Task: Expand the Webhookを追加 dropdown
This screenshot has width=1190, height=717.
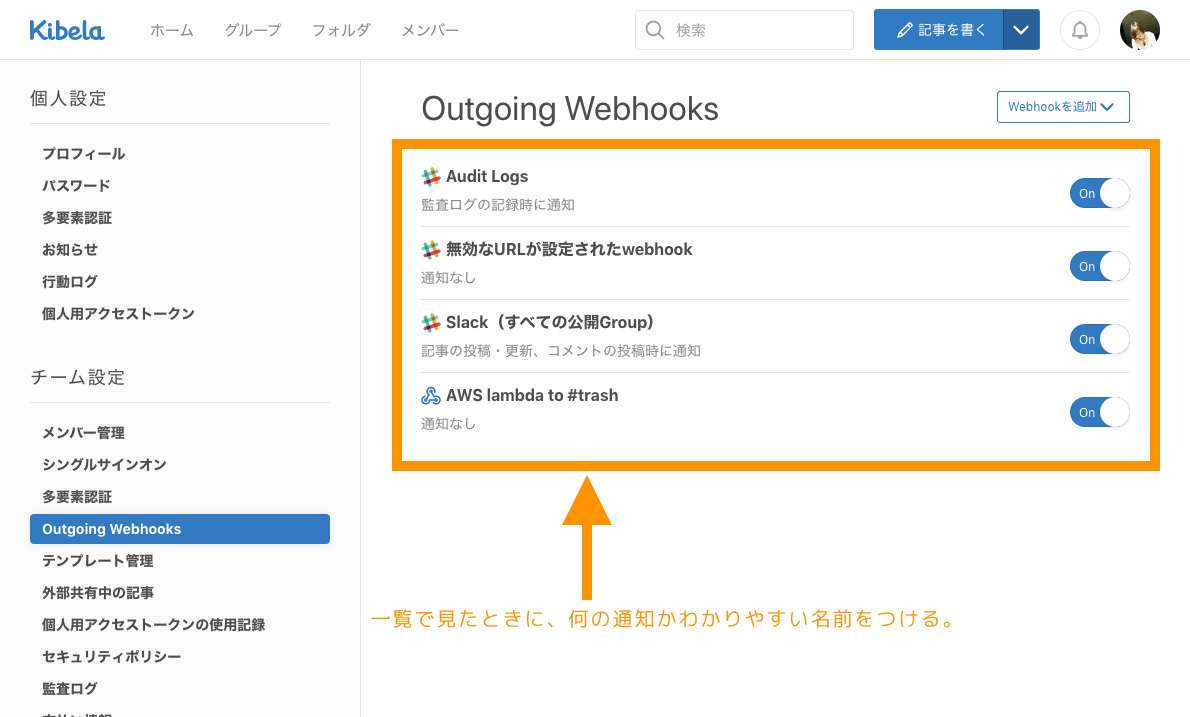Action: coord(1062,107)
